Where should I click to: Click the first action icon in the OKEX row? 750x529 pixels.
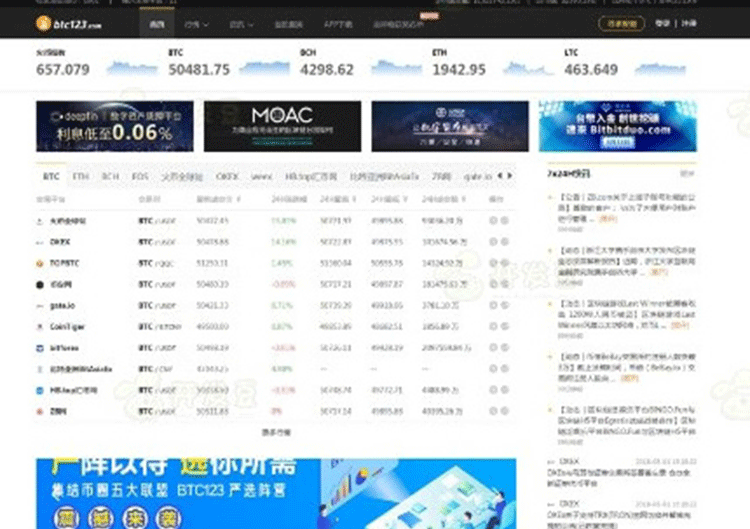pos(493,242)
